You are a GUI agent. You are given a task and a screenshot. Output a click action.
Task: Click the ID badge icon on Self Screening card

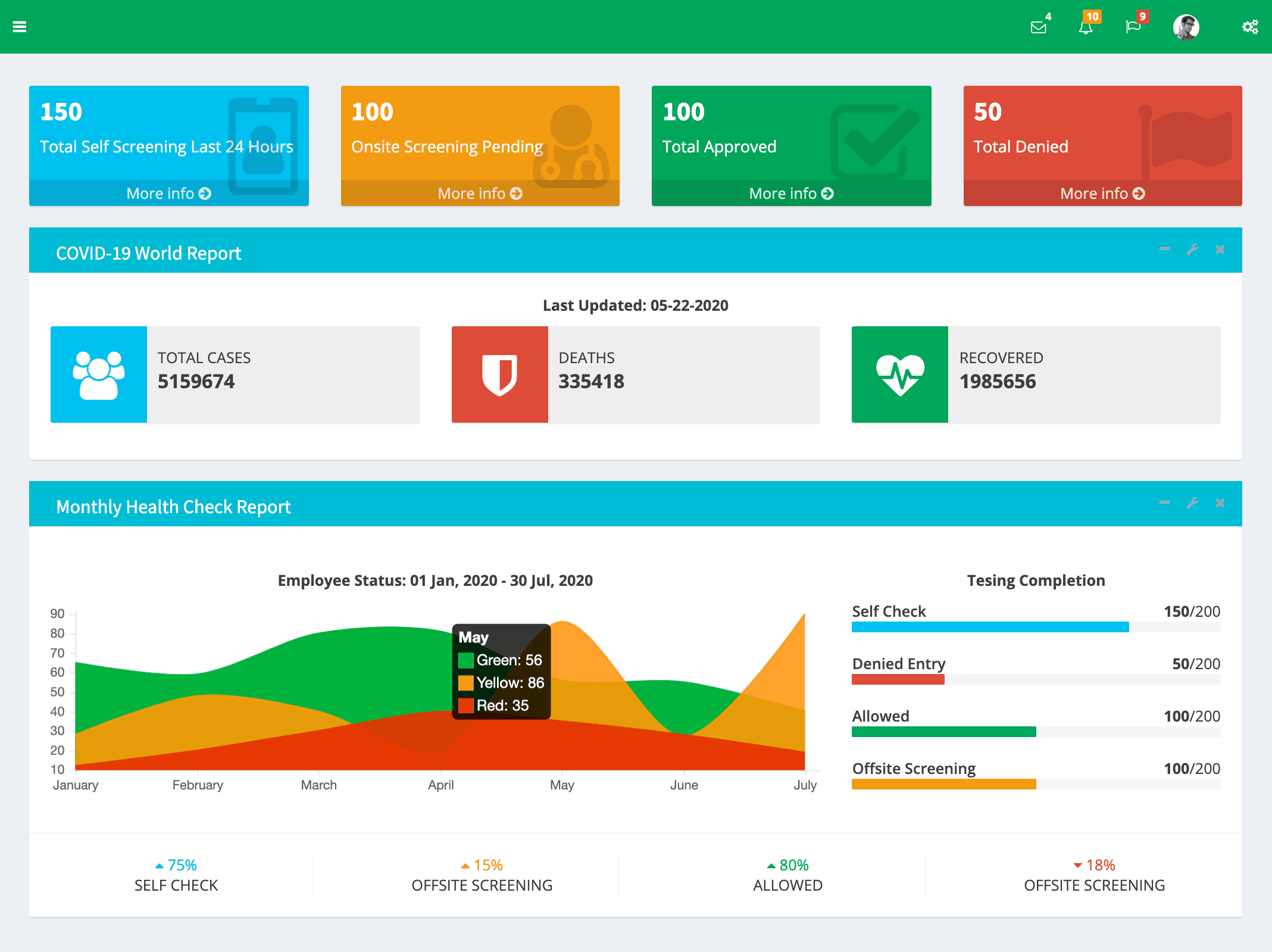click(x=263, y=145)
